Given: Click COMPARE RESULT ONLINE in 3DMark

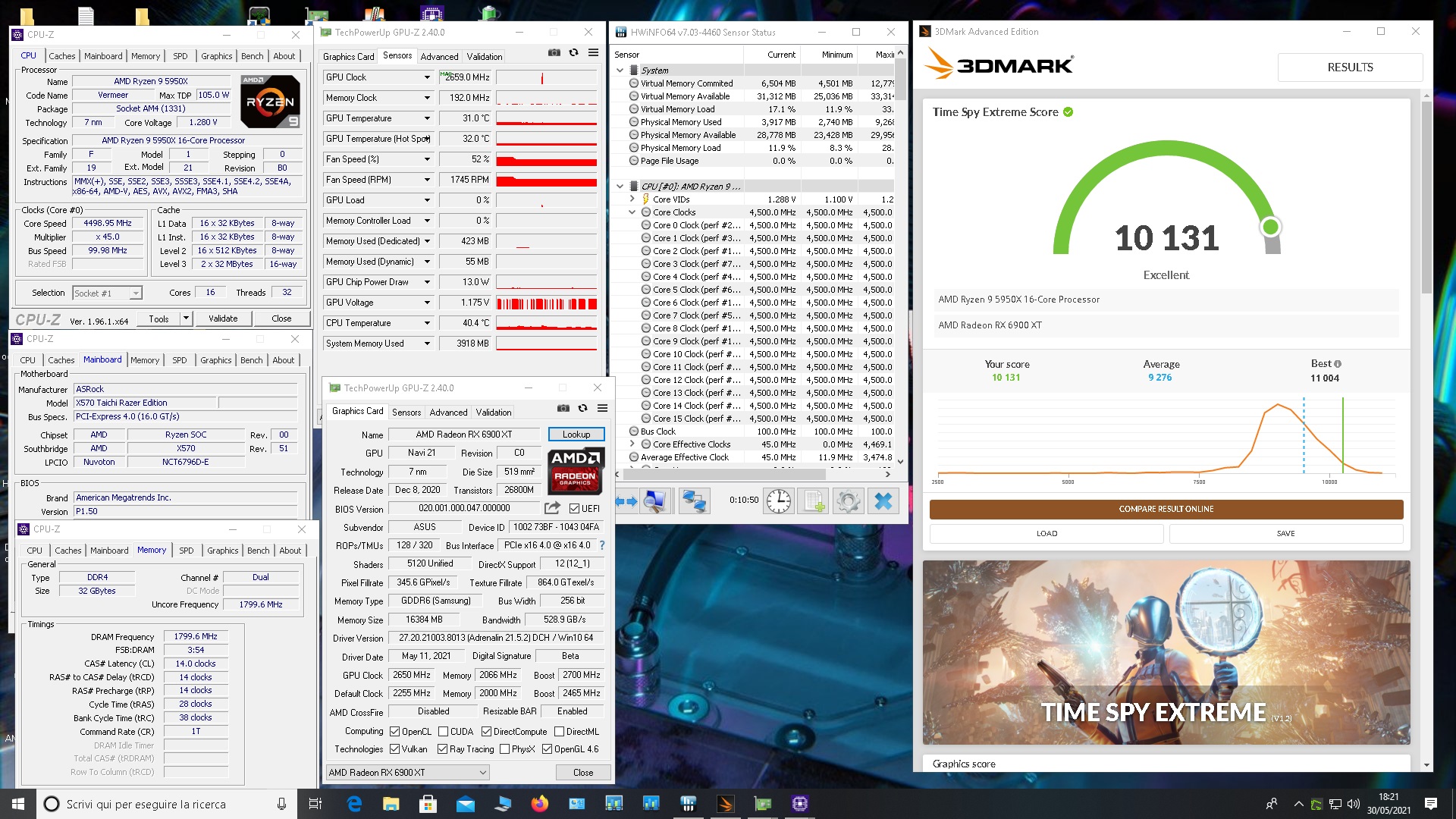Looking at the screenshot, I should coord(1166,509).
